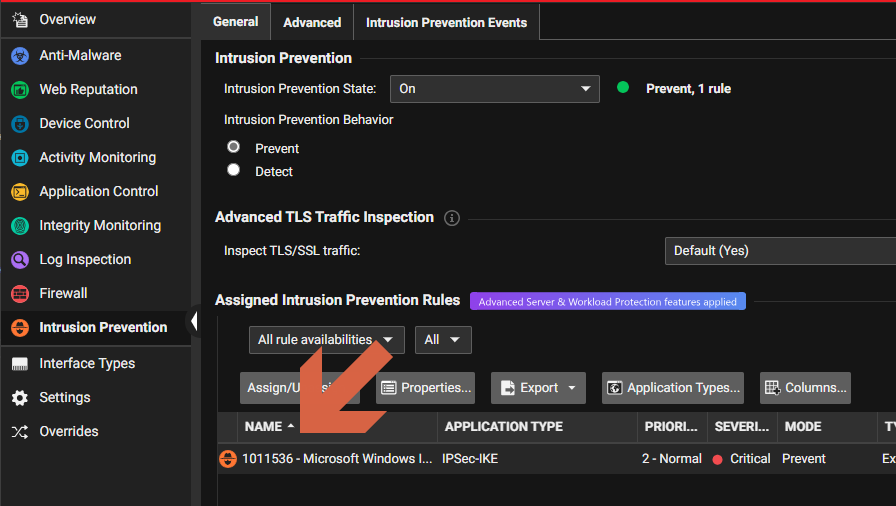Viewport: 896px width, 506px height.
Task: Open the Intrusion Prevention Events tab
Action: pos(446,22)
